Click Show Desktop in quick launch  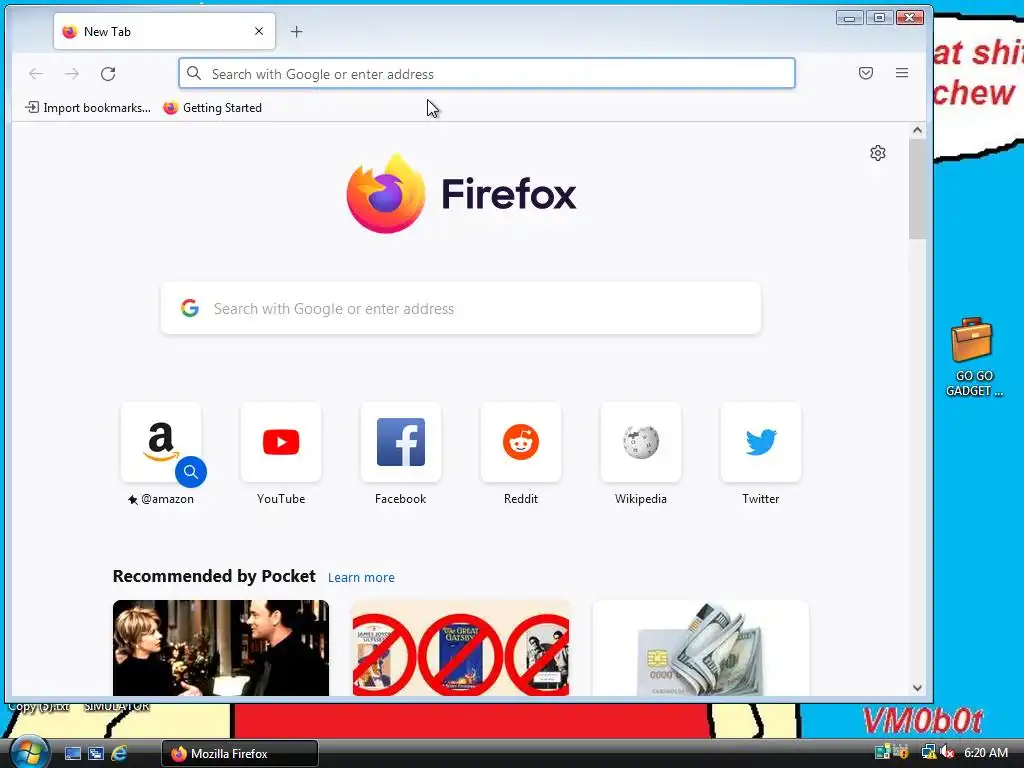pyautogui.click(x=73, y=754)
